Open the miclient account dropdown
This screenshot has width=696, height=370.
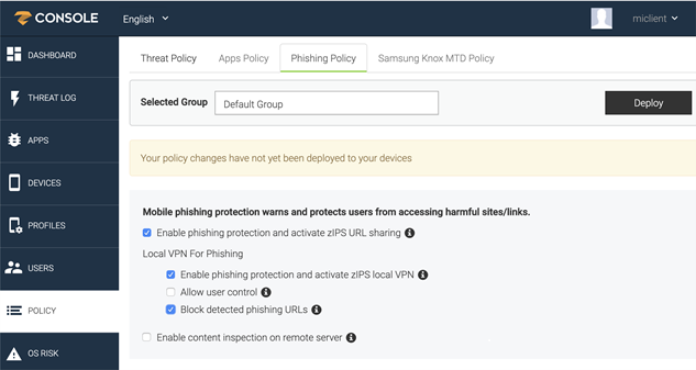pos(655,19)
